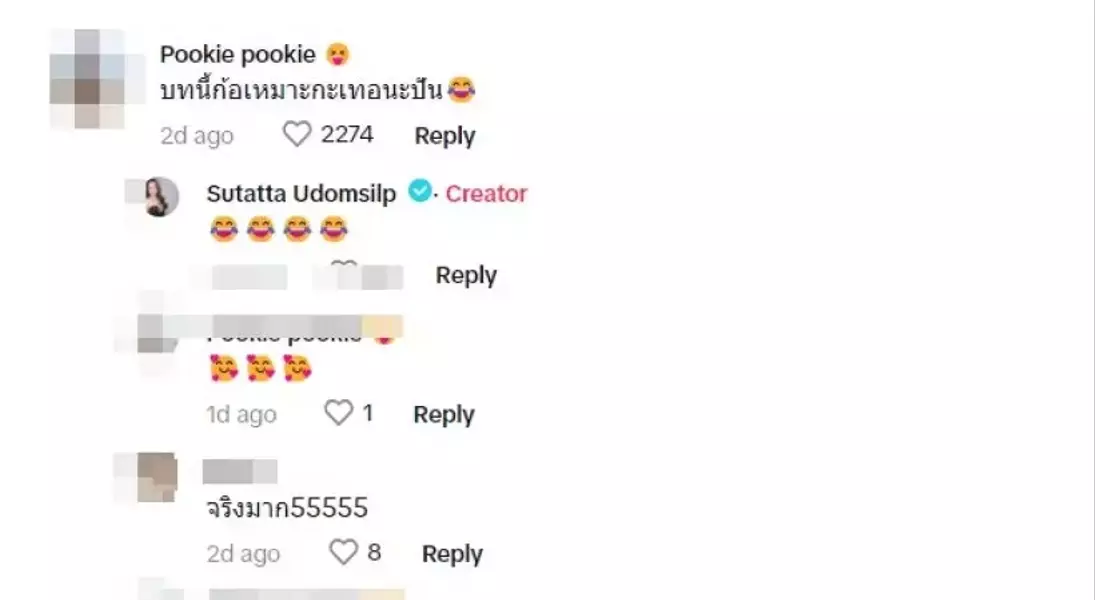Reply to the Pookie pookie comment
This screenshot has height=600, width=1095.
444,136
